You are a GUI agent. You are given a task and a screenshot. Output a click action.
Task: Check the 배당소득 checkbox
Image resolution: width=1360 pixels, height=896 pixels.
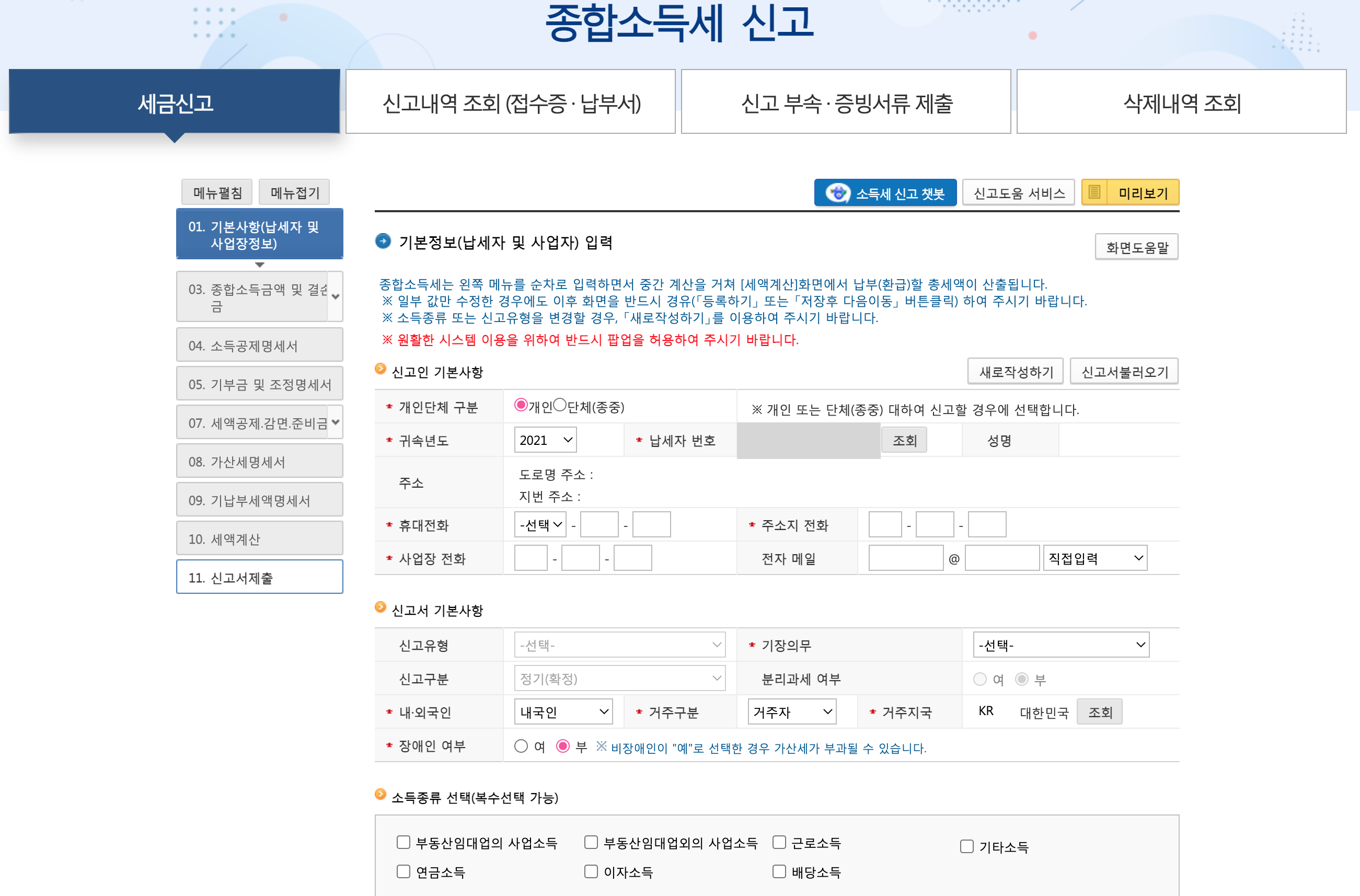779,871
